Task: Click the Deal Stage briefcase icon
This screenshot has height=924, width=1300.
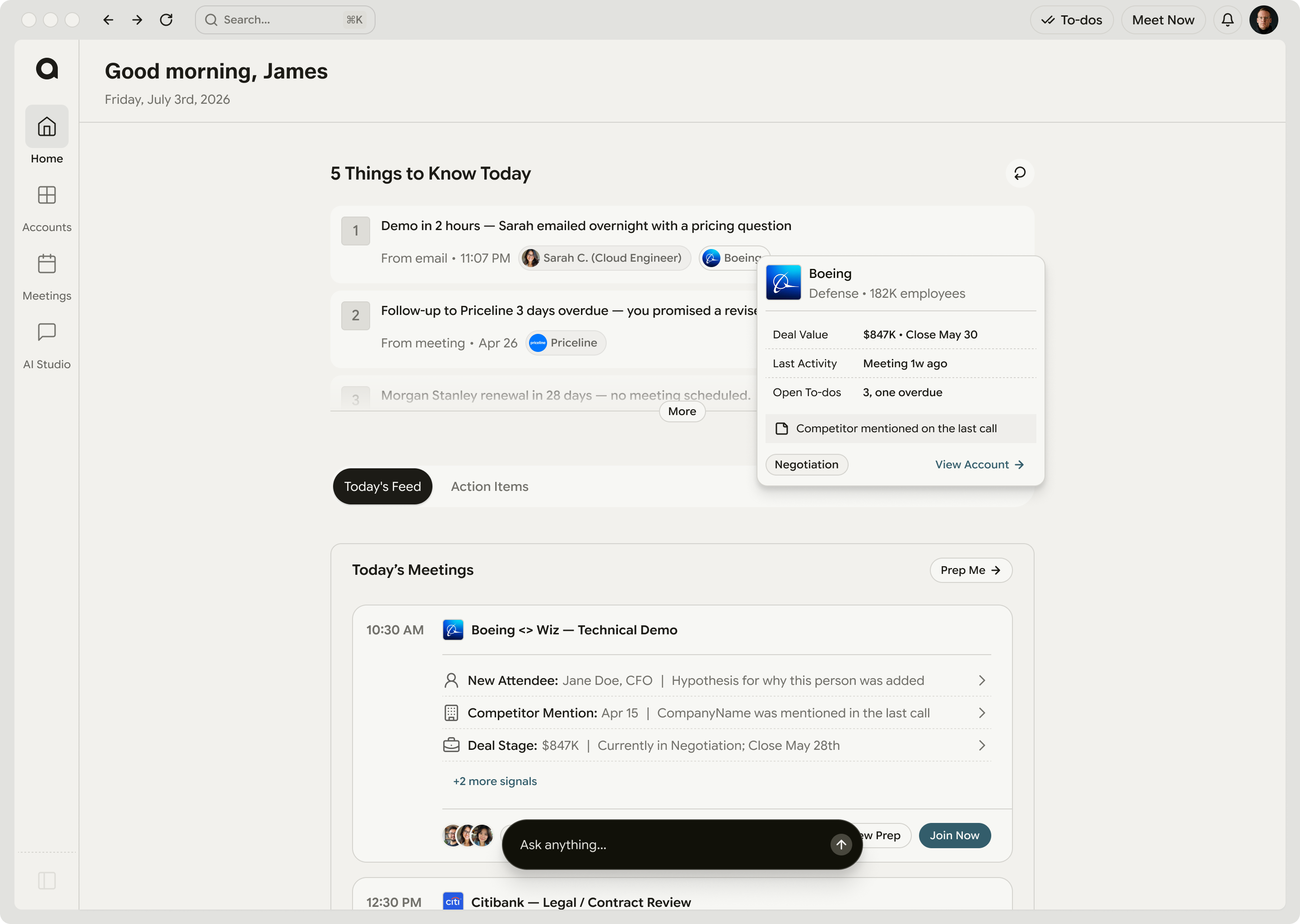Action: (x=451, y=745)
